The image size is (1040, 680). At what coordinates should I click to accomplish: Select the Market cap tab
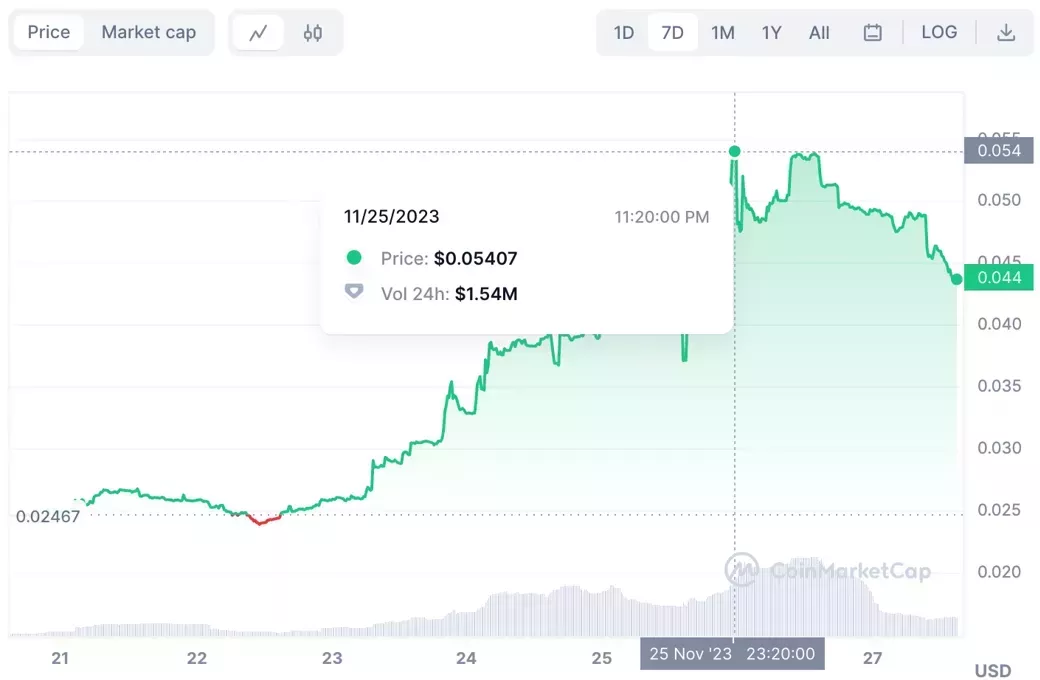[x=149, y=33]
